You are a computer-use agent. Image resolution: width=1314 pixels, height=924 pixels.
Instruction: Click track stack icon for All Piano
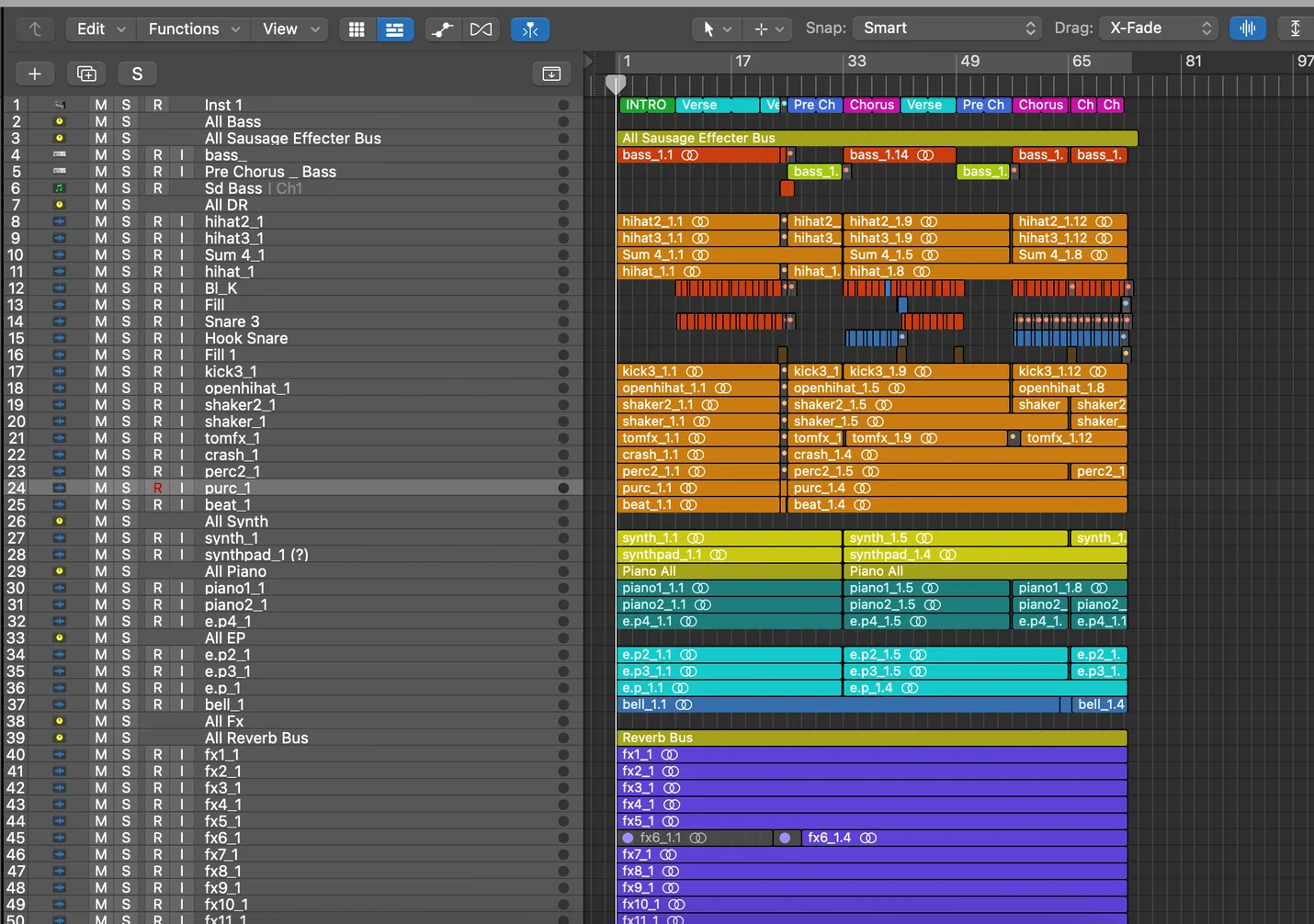click(60, 571)
